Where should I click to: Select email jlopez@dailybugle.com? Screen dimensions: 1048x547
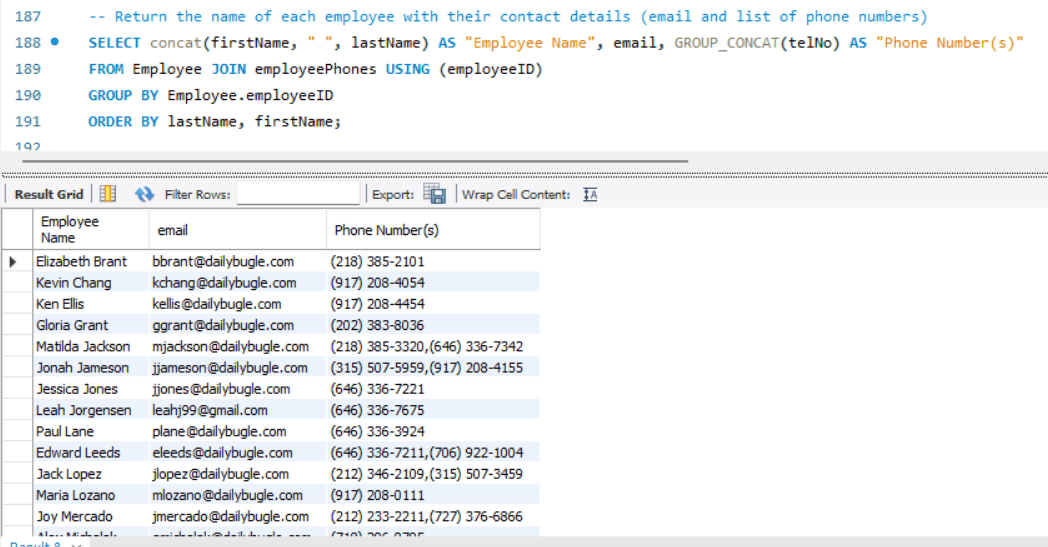[x=238, y=474]
